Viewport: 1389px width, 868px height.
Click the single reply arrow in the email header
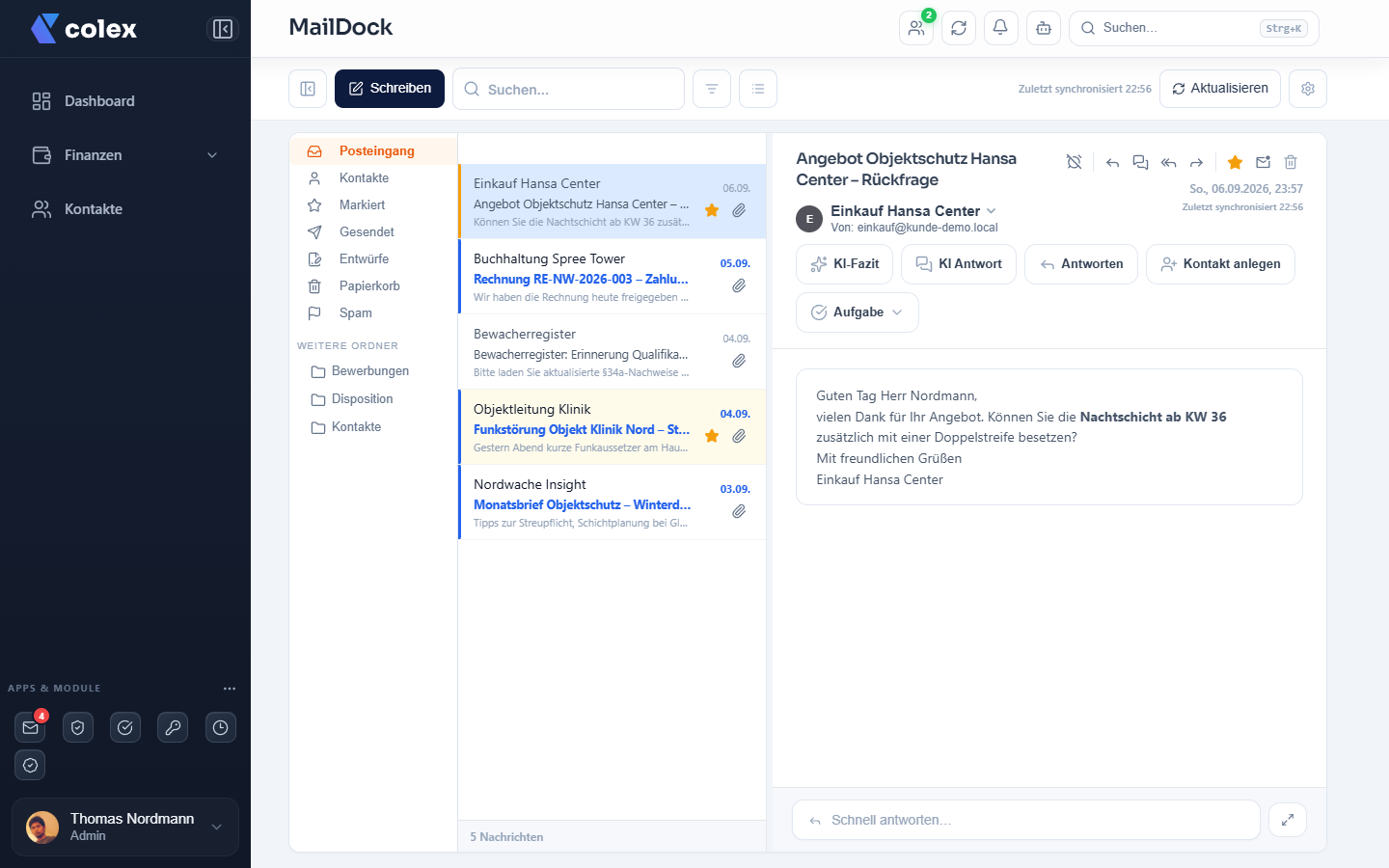click(x=1112, y=162)
